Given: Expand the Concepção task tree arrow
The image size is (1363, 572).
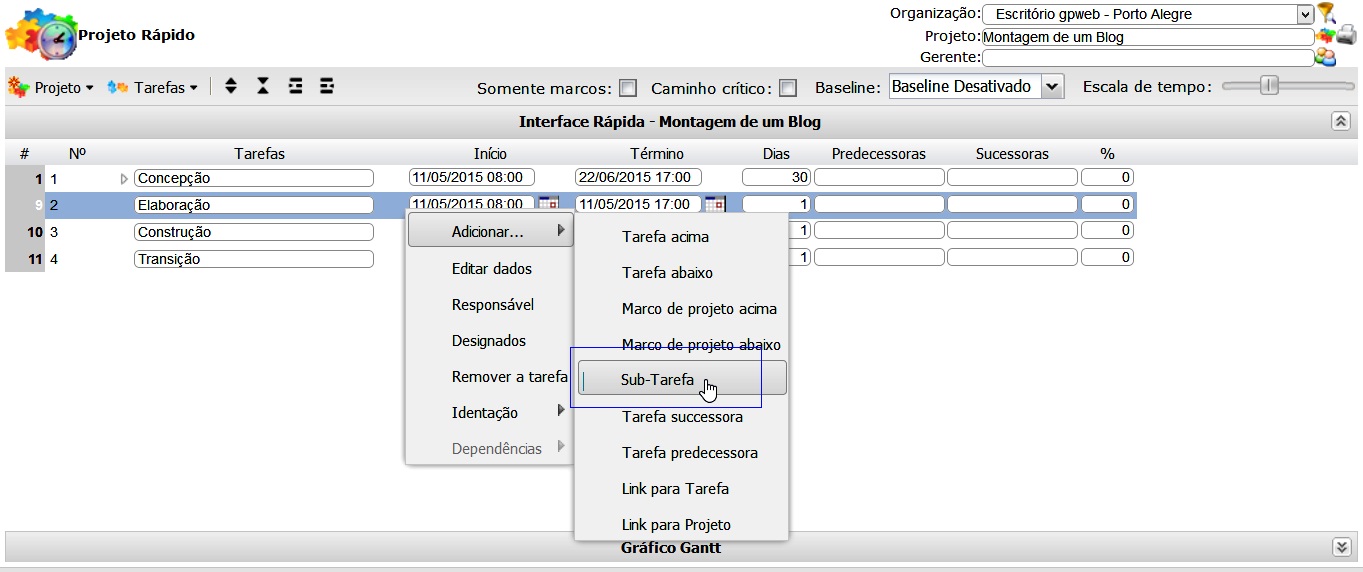Looking at the screenshot, I should pos(124,178).
